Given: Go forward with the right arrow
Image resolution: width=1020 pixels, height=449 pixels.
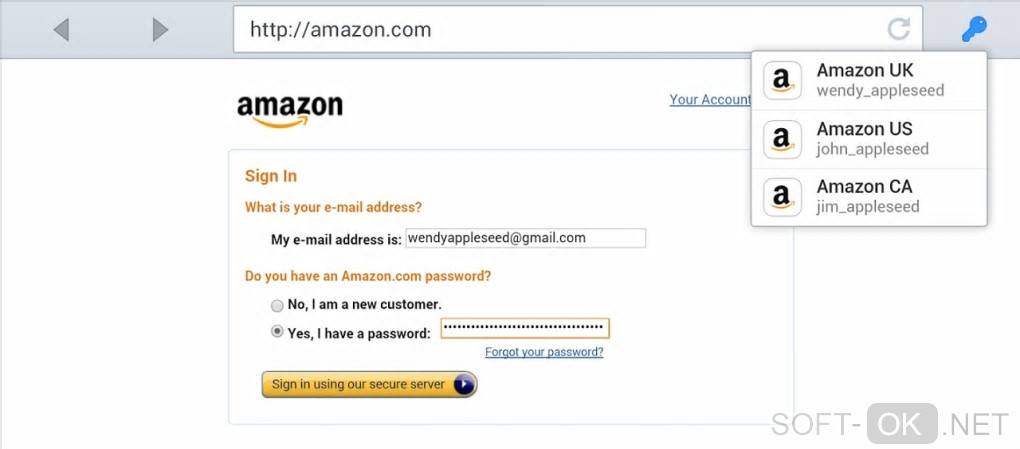Looking at the screenshot, I should 160,30.
